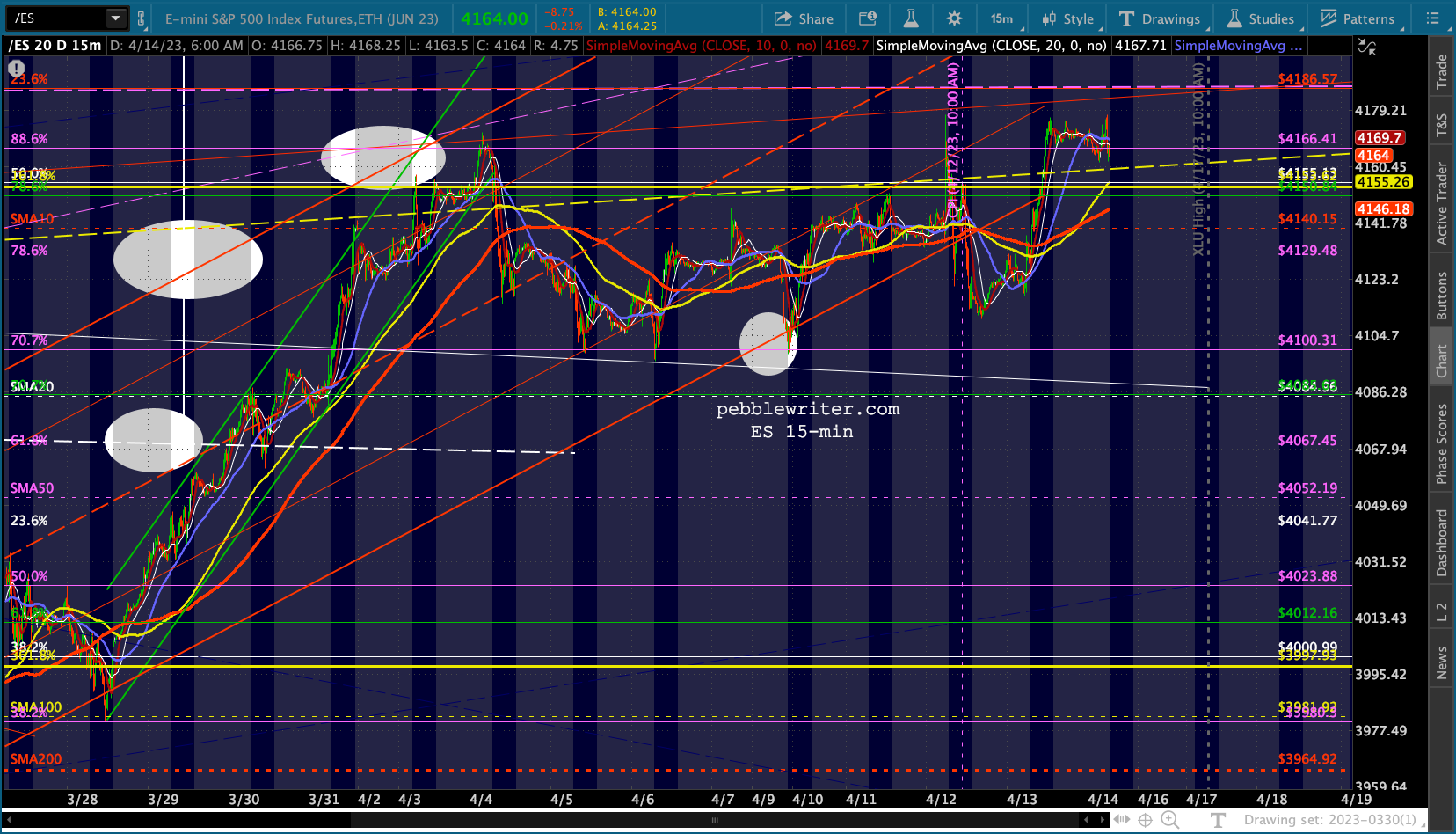Click the $4012.16 level label
The height and width of the screenshot is (834, 1456).
(1307, 613)
